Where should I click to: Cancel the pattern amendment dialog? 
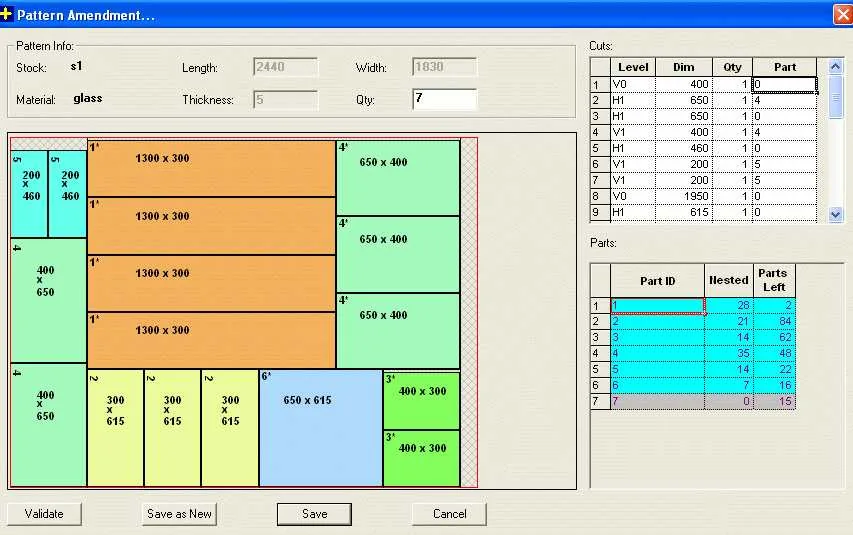click(x=449, y=514)
